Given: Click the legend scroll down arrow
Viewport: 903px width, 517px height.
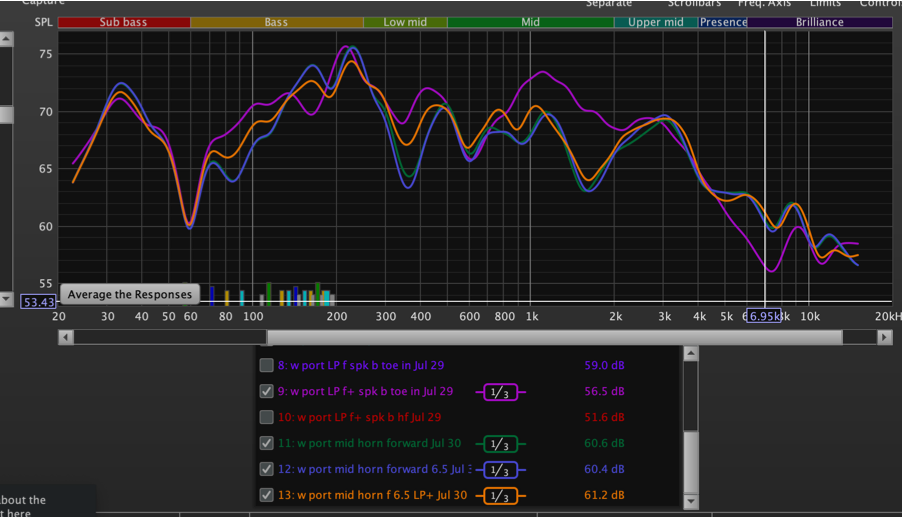Looking at the screenshot, I should [x=690, y=500].
